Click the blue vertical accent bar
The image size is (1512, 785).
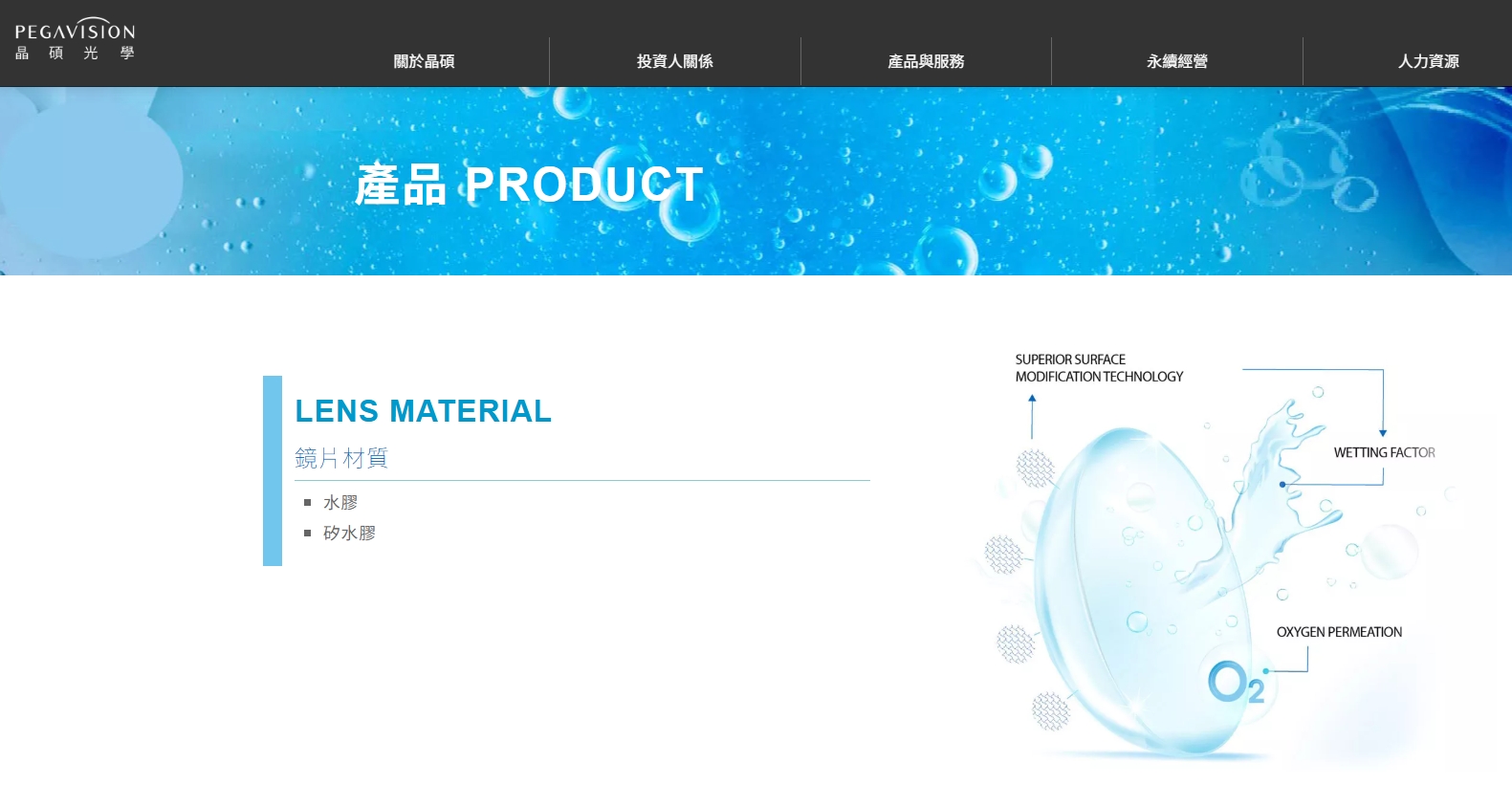[x=273, y=470]
